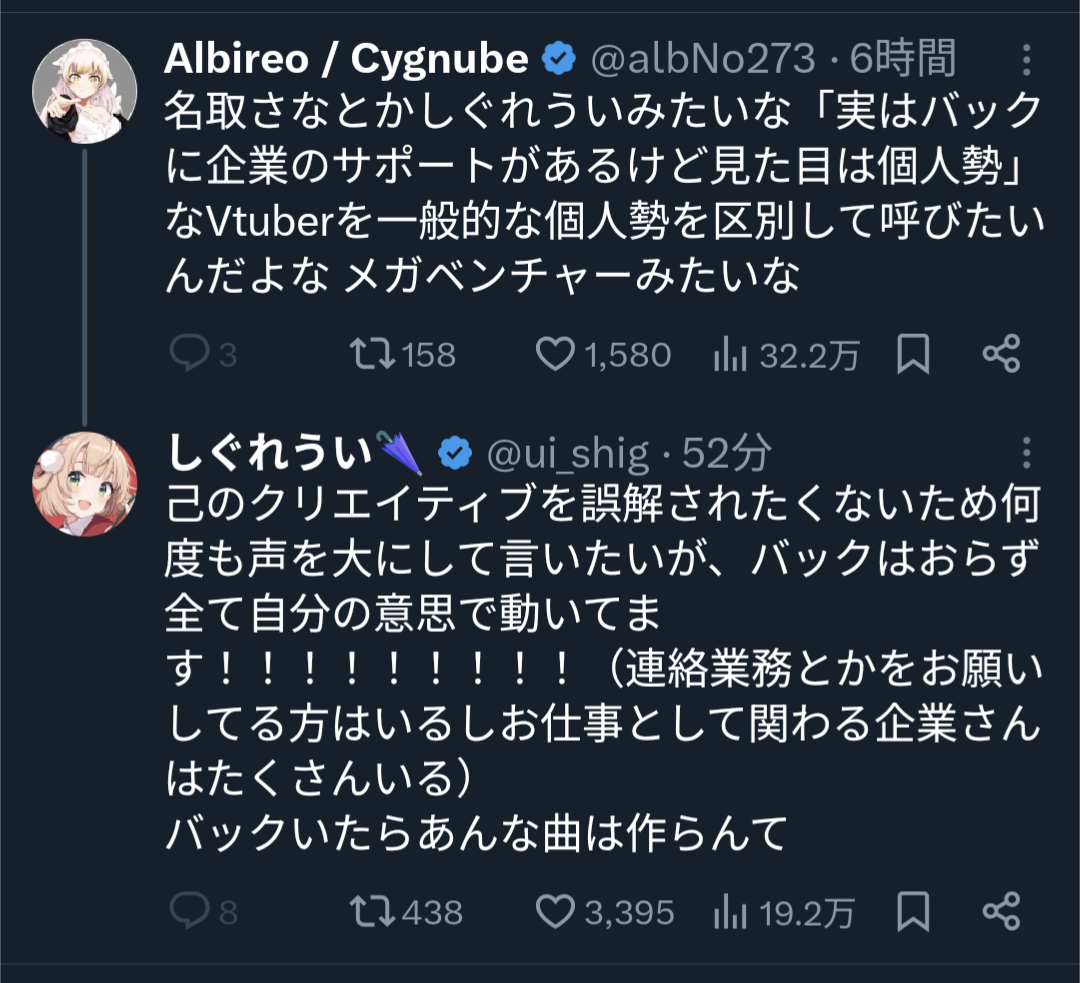Image resolution: width=1080 pixels, height=983 pixels.
Task: Open the Albireo / Cygnube display name
Action: [x=346, y=60]
